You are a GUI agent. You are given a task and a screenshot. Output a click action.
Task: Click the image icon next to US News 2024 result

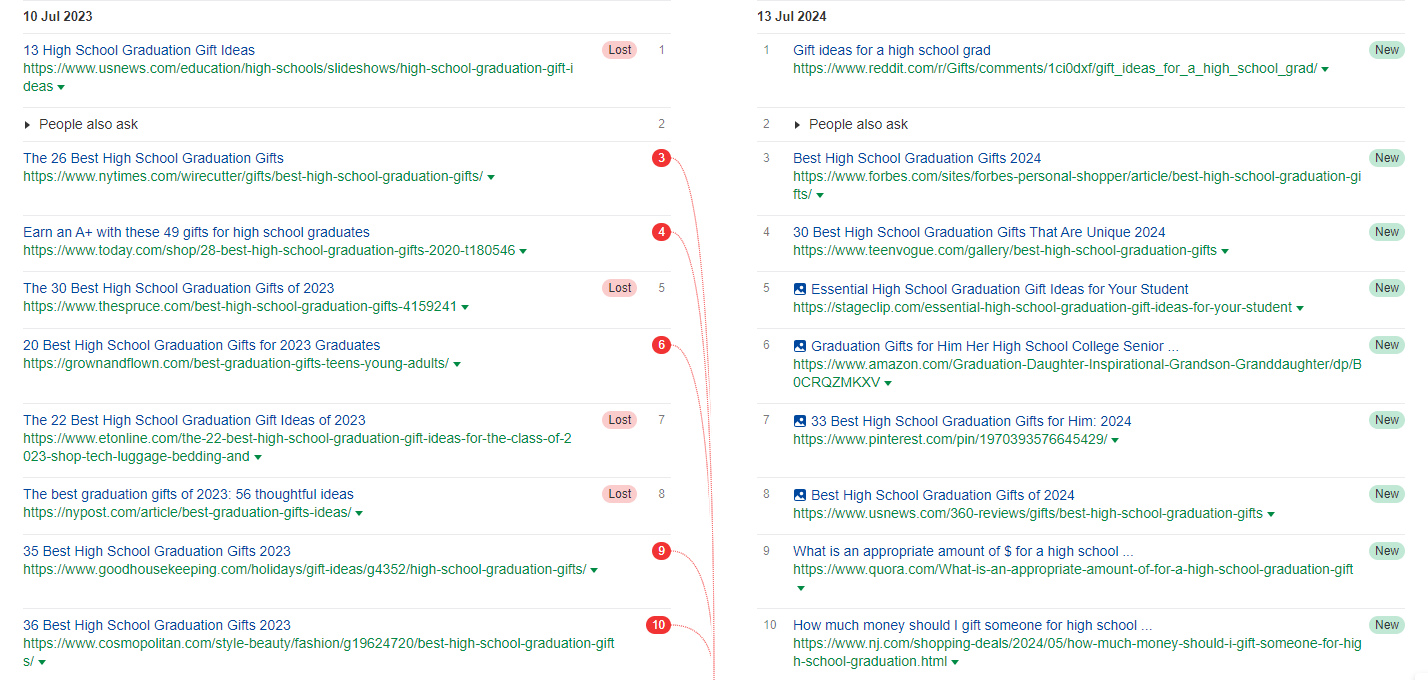click(x=799, y=495)
